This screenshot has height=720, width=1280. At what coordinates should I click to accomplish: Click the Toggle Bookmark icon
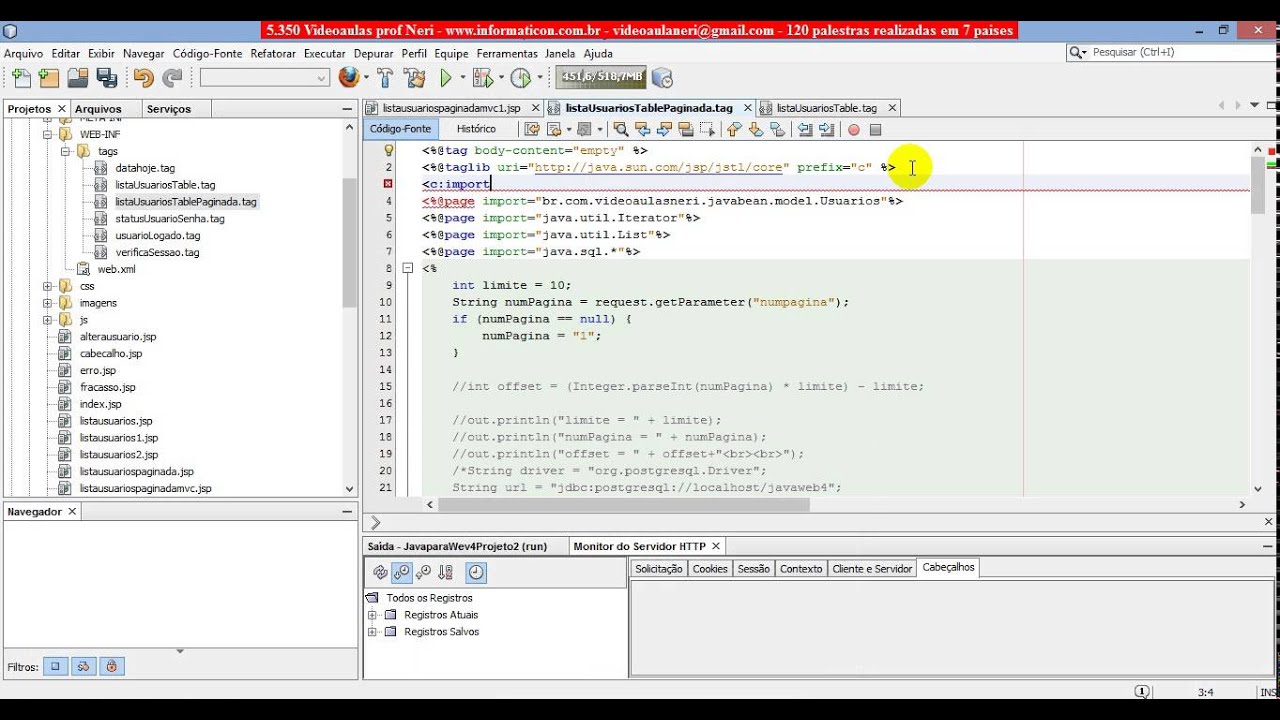pos(778,129)
